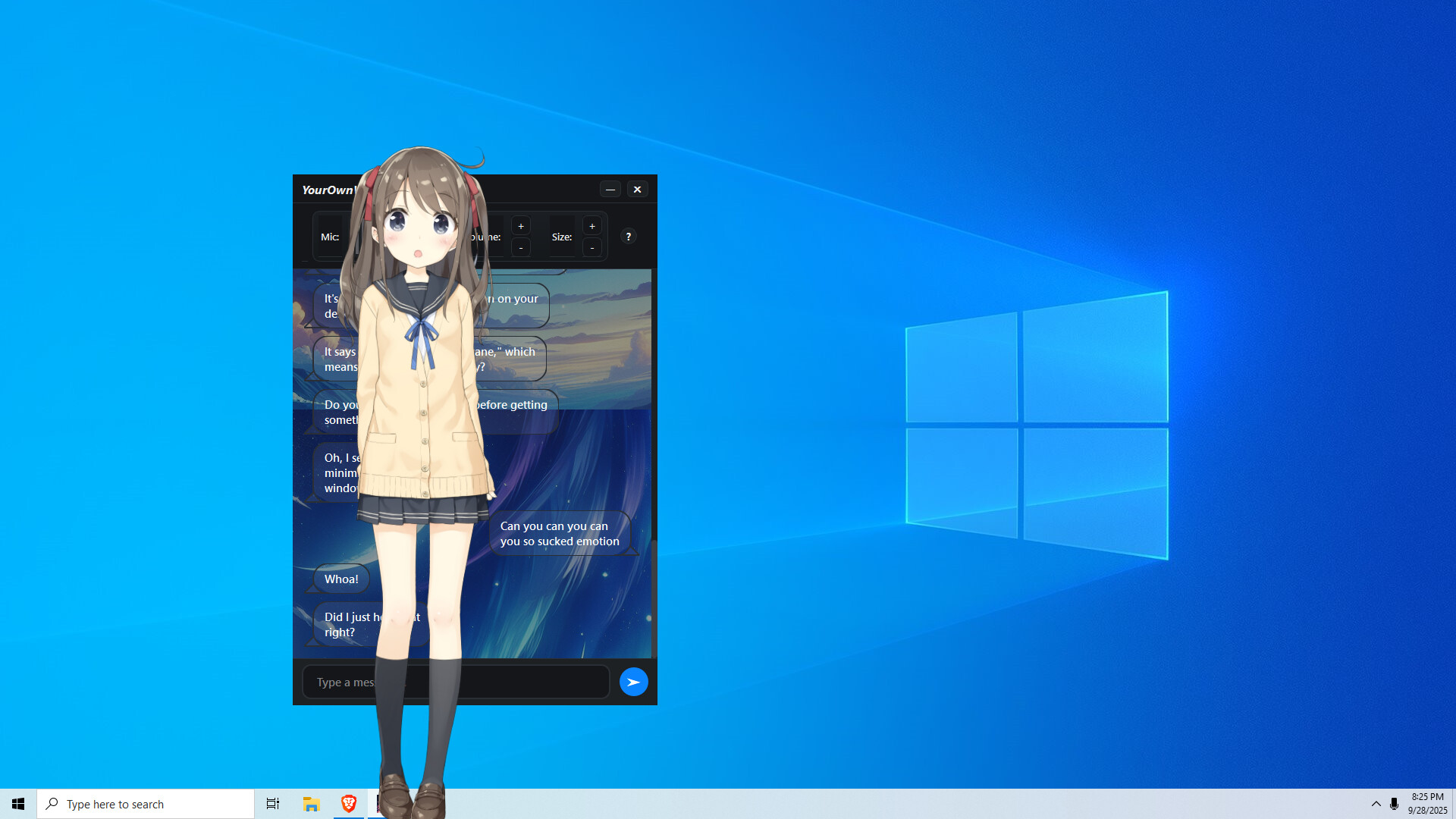Expand hidden icons in the system tray
1456x819 pixels.
pos(1376,803)
